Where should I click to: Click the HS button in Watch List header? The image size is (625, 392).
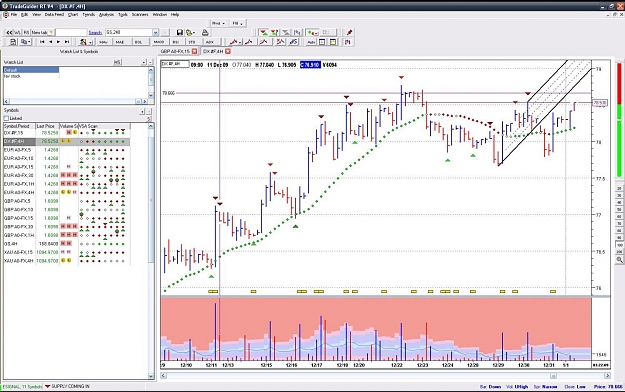click(117, 62)
